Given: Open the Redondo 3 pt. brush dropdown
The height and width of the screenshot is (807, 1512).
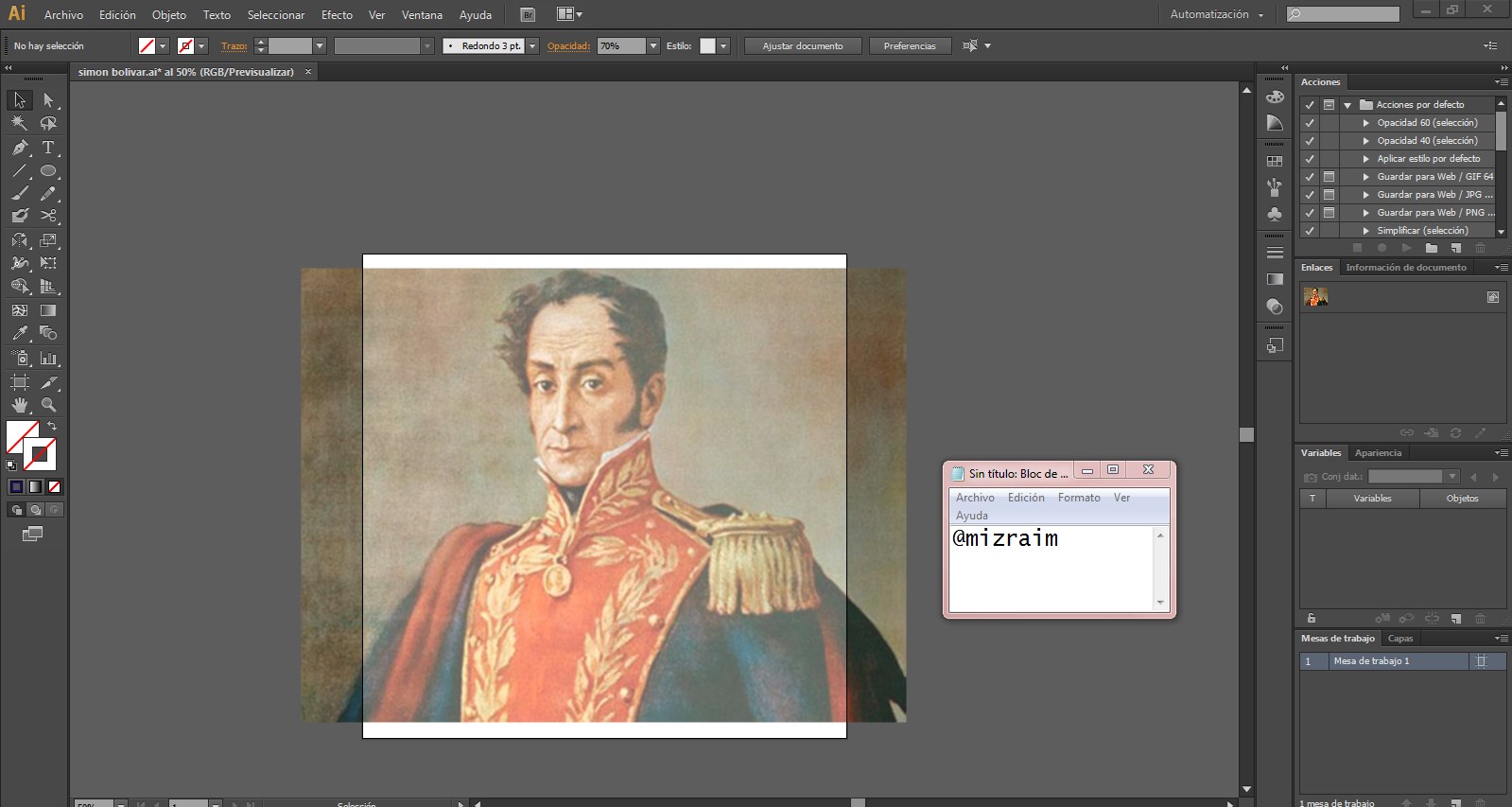Looking at the screenshot, I should point(532,45).
